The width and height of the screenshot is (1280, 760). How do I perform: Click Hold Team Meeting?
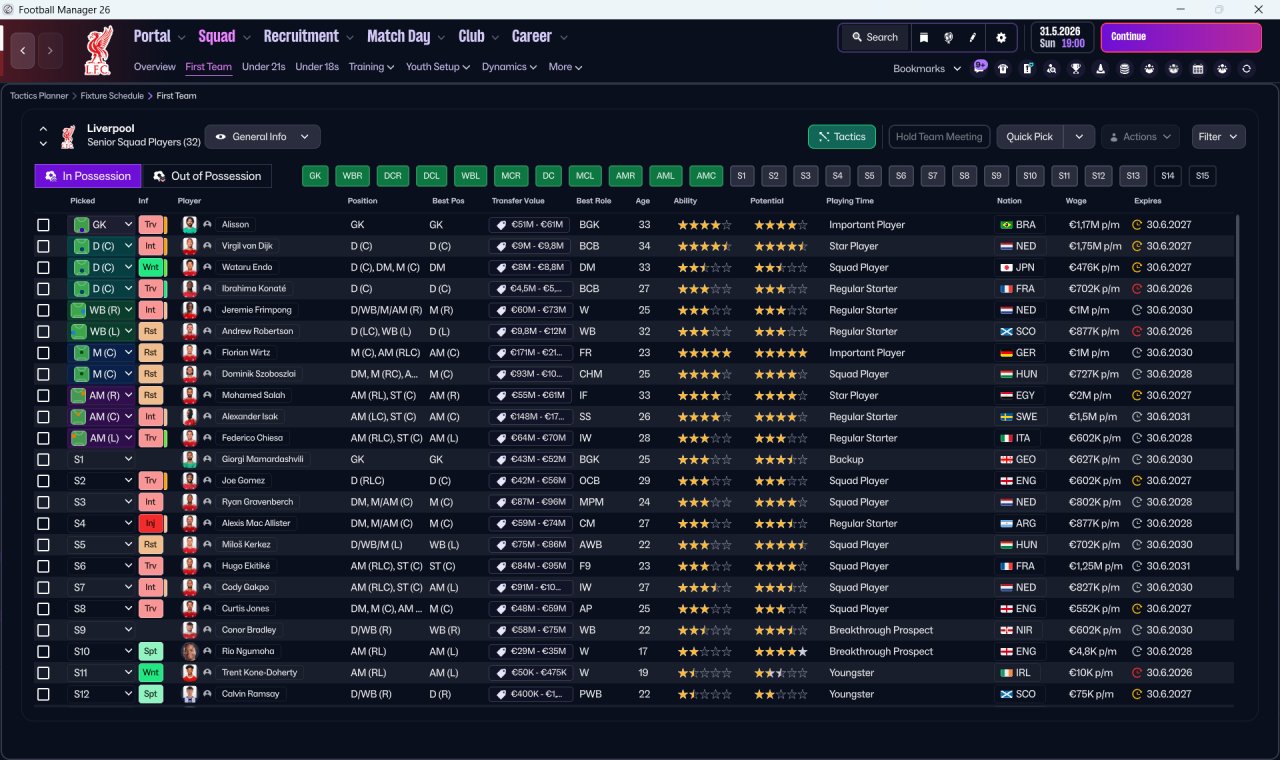click(x=939, y=137)
